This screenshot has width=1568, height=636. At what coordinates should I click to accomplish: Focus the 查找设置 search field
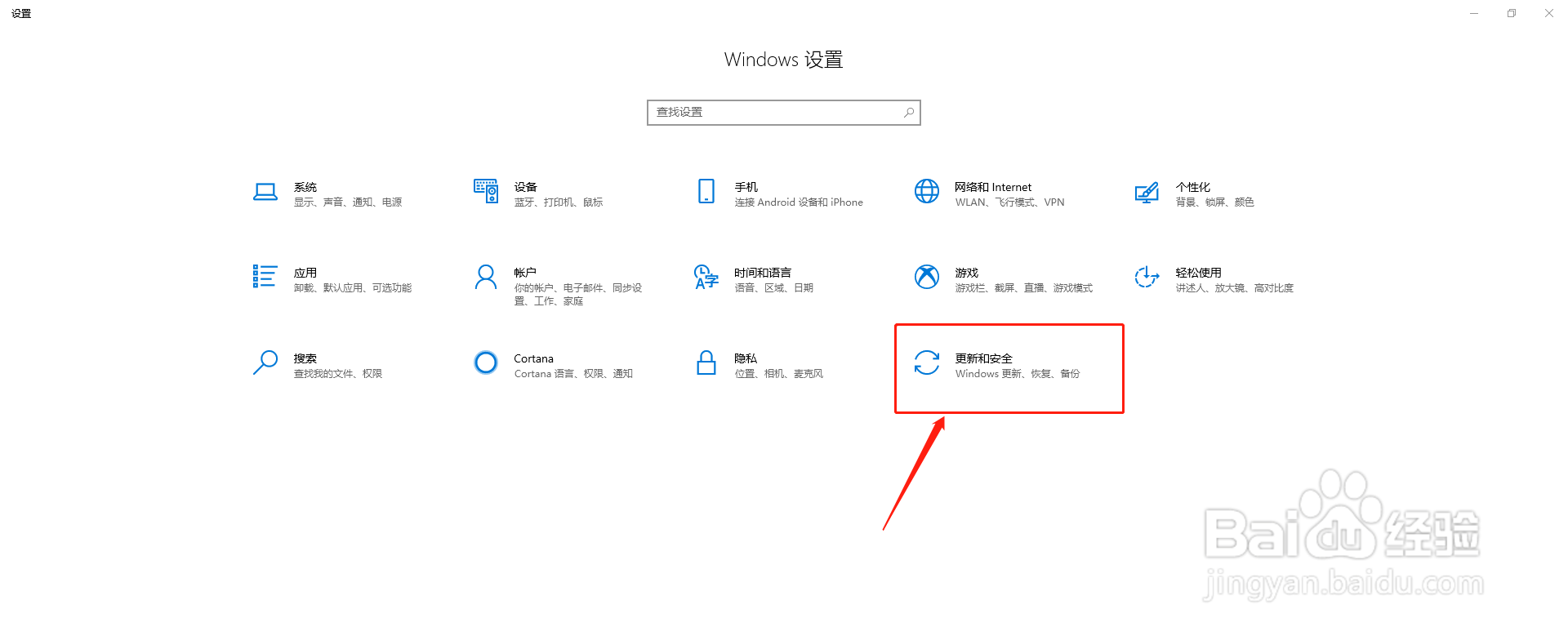pyautogui.click(x=784, y=113)
